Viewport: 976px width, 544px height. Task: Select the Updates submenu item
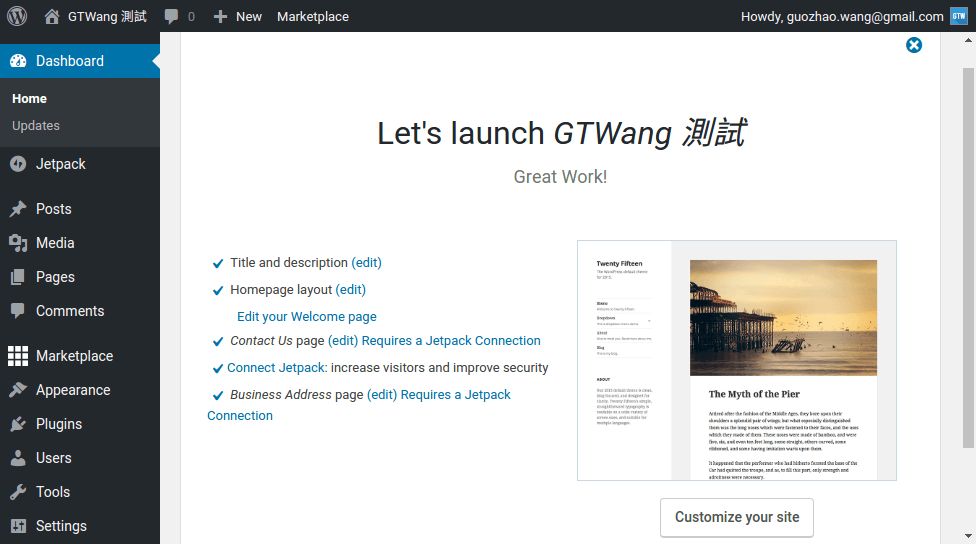pyautogui.click(x=36, y=126)
